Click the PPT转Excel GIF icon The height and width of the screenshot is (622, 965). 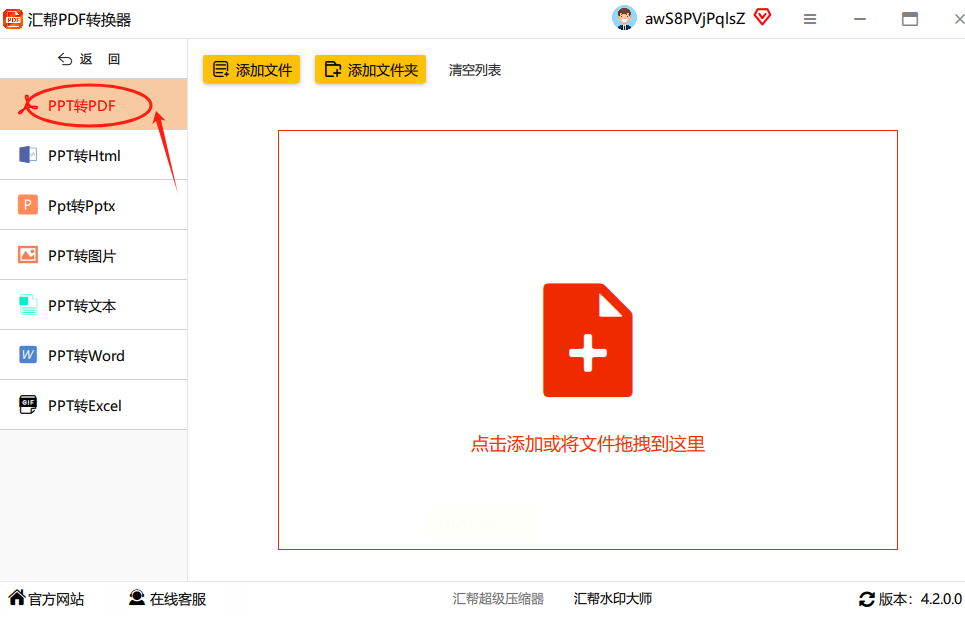coord(28,405)
